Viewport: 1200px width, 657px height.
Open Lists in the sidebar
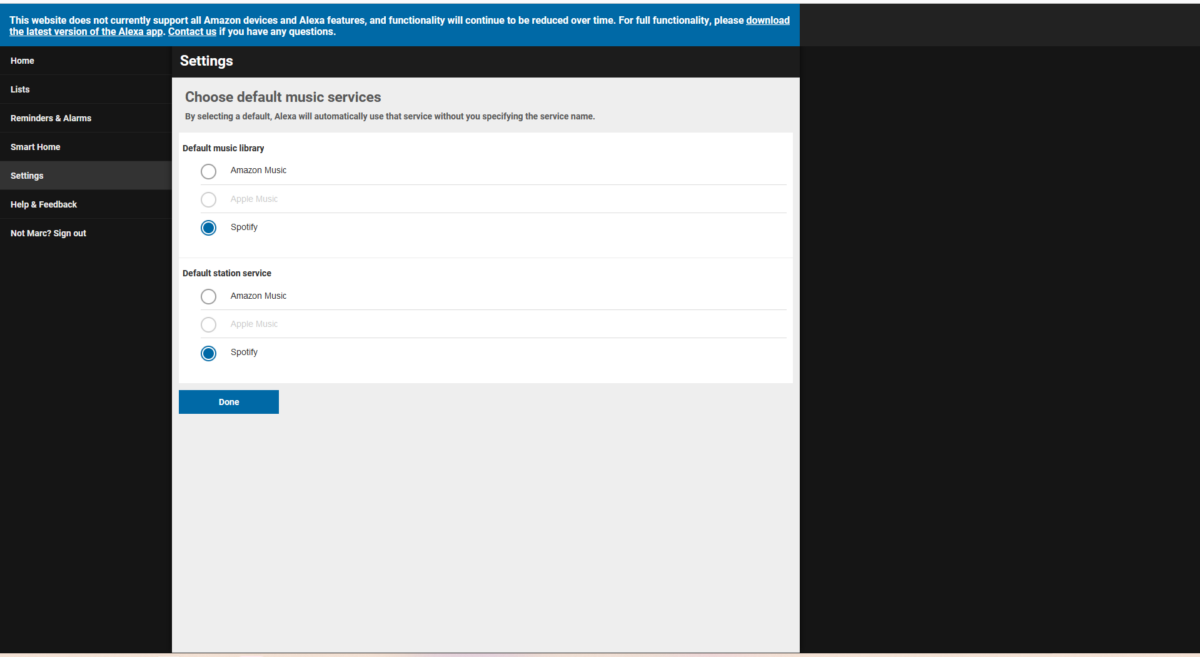(x=86, y=90)
